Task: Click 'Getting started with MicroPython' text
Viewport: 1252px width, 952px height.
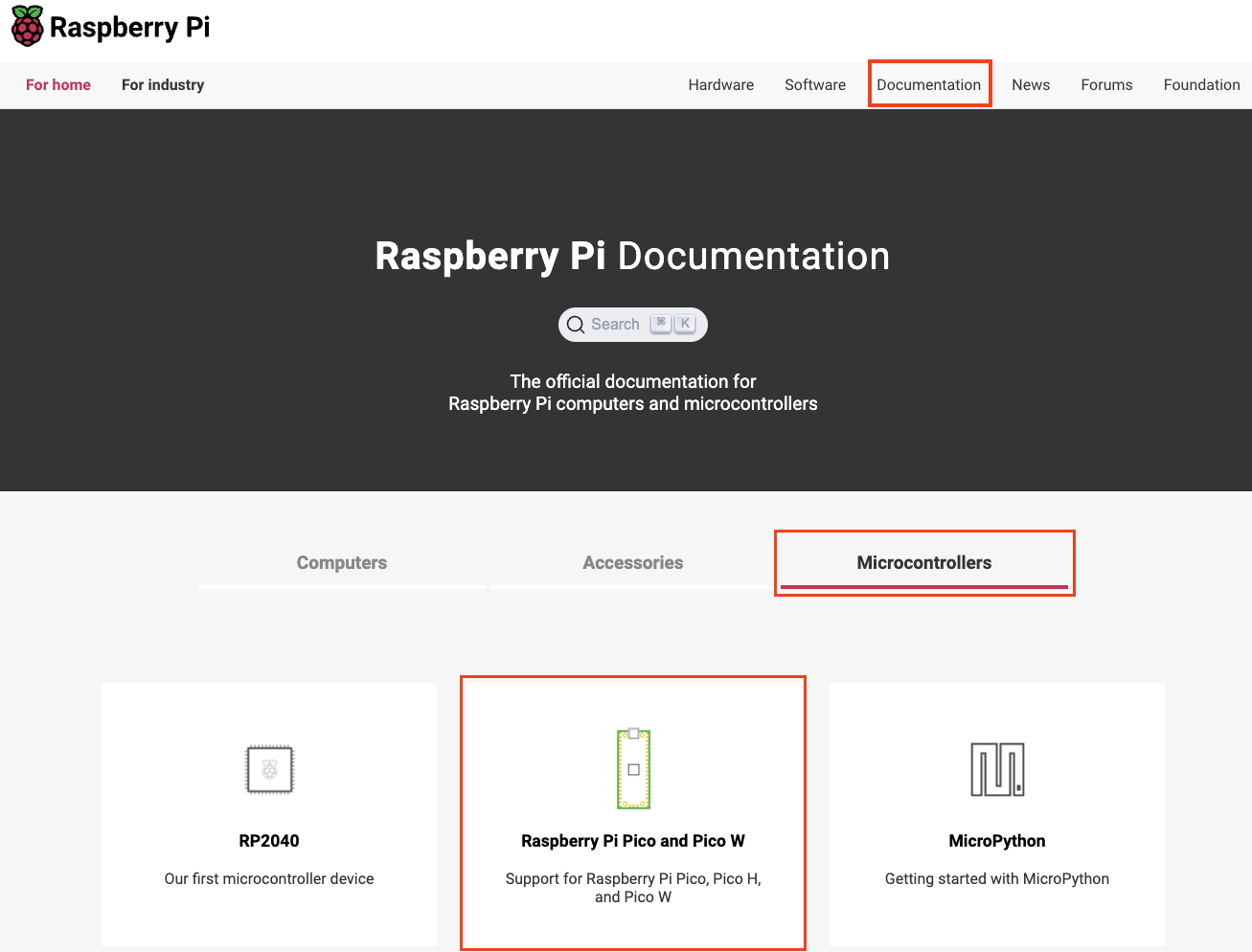Action: pos(997,879)
